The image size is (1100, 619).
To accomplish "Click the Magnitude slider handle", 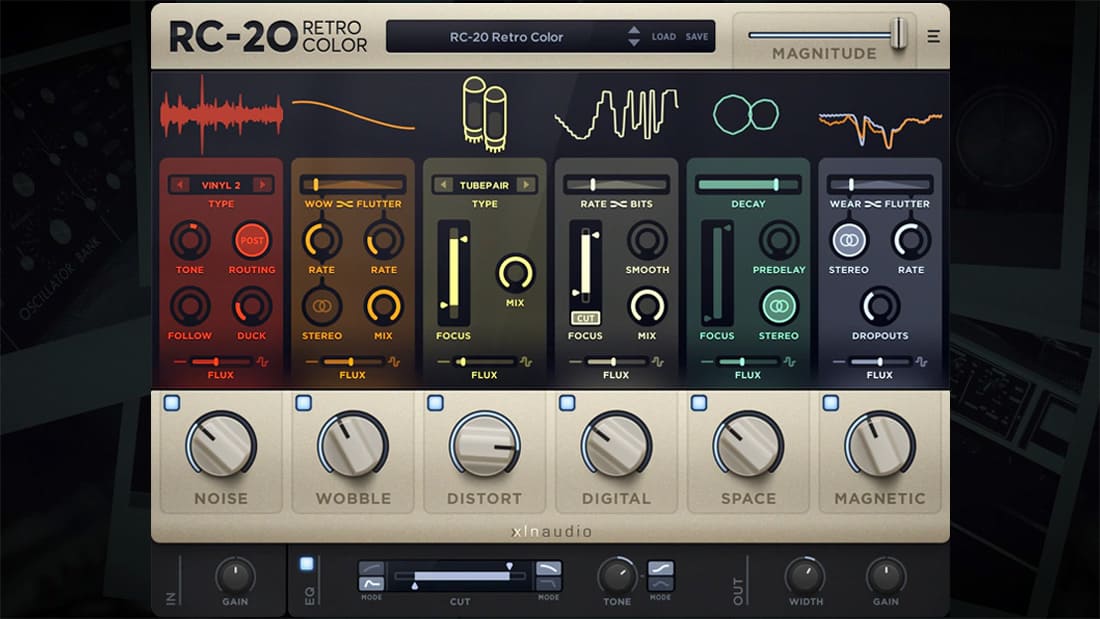I will (899, 34).
